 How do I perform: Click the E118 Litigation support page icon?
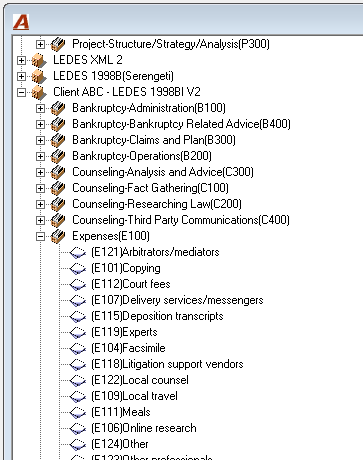(x=78, y=365)
